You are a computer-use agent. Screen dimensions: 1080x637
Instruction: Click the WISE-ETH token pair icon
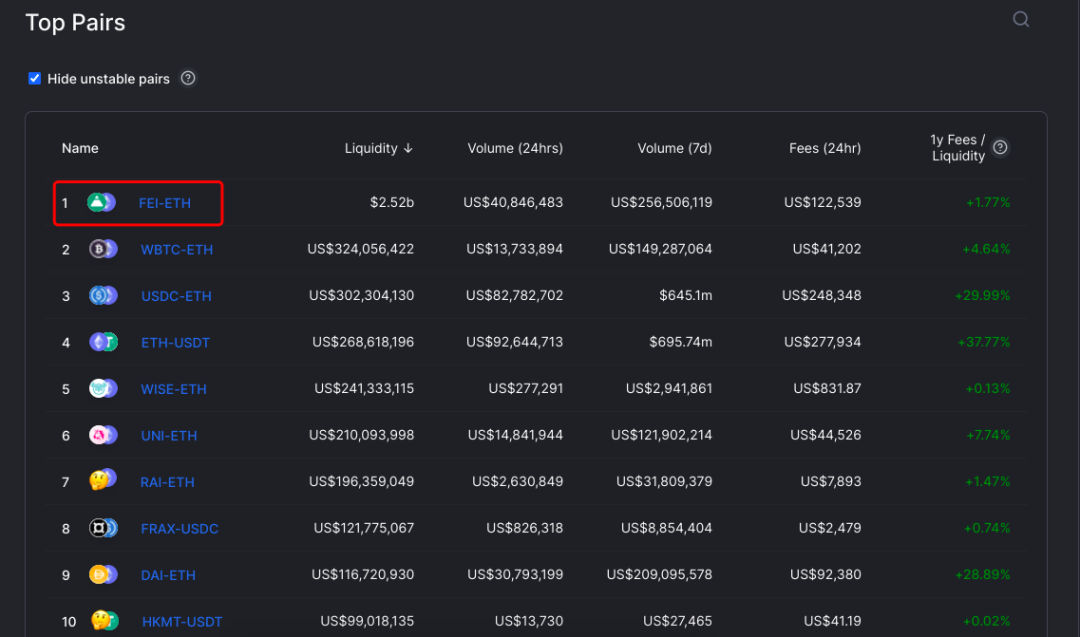click(103, 389)
